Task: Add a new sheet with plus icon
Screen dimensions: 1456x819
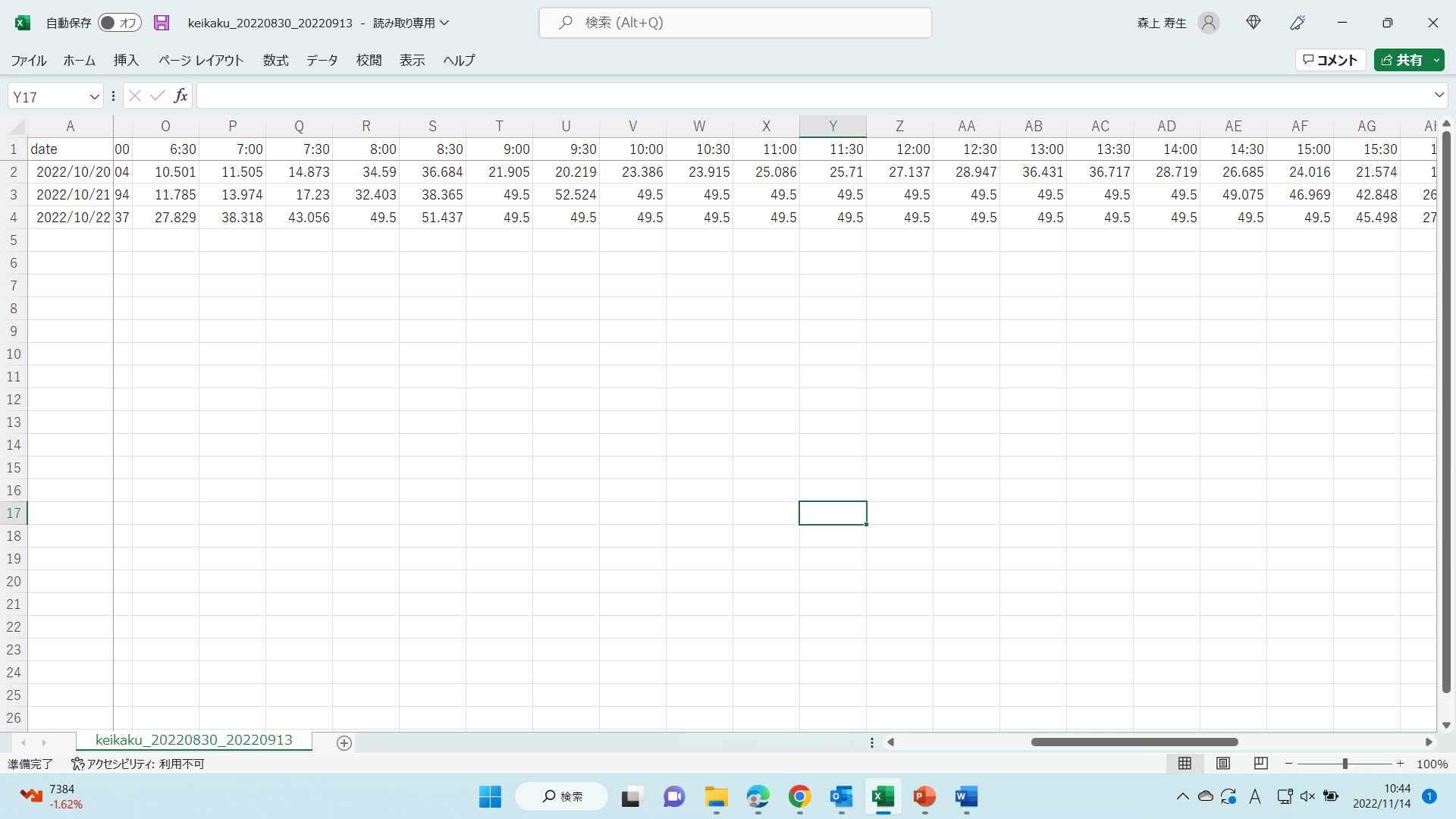Action: click(x=344, y=743)
